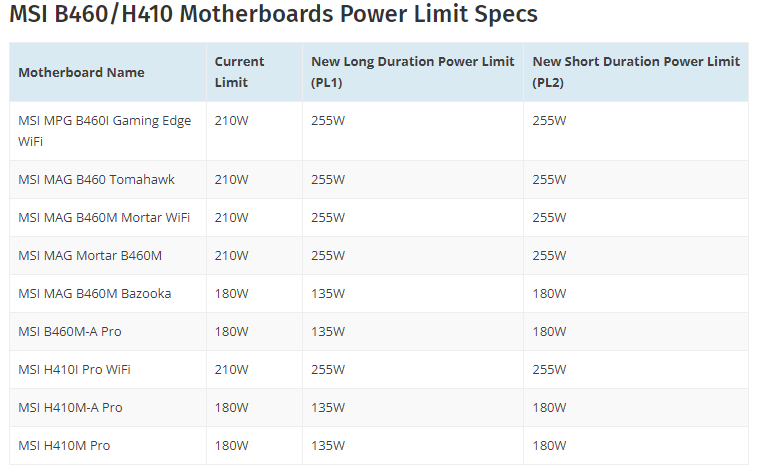
Task: Select the MSI H410I Pro WiFi name cell
Action: [74, 370]
